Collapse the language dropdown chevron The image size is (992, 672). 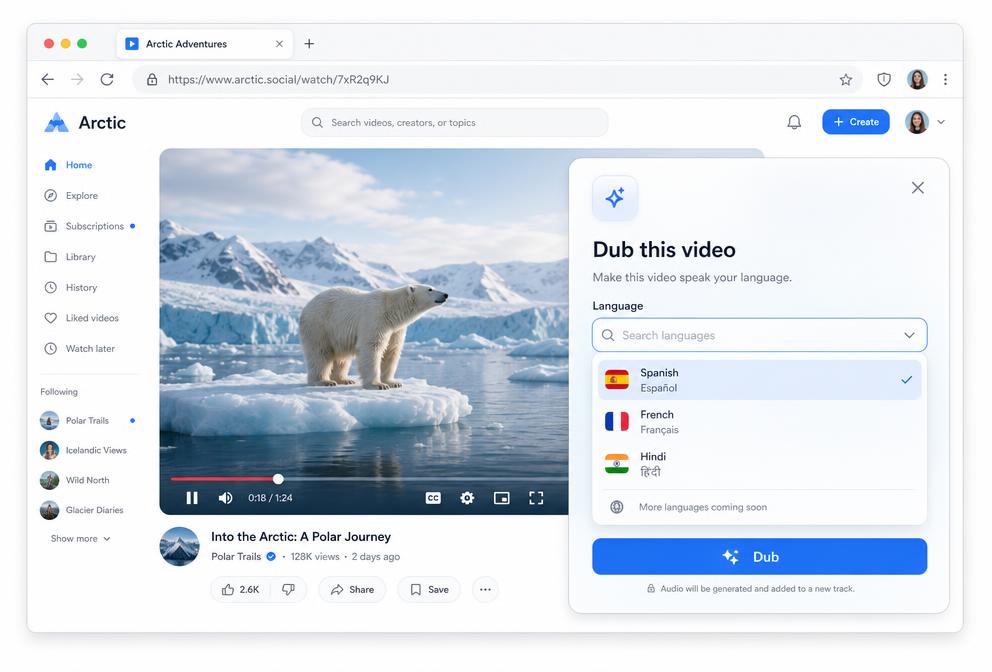coord(909,335)
